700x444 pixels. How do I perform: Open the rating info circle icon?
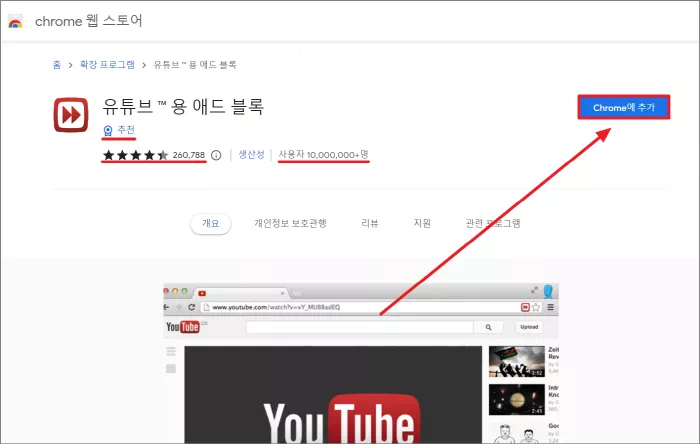tap(216, 155)
